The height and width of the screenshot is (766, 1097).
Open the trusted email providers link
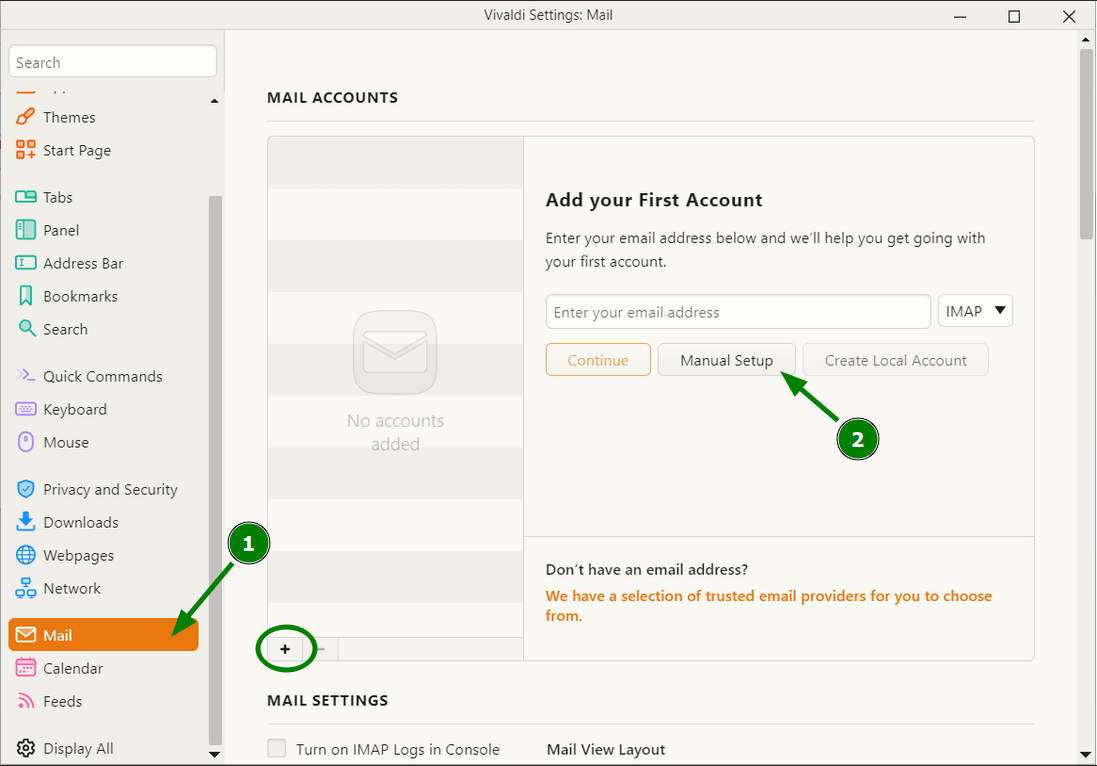768,605
